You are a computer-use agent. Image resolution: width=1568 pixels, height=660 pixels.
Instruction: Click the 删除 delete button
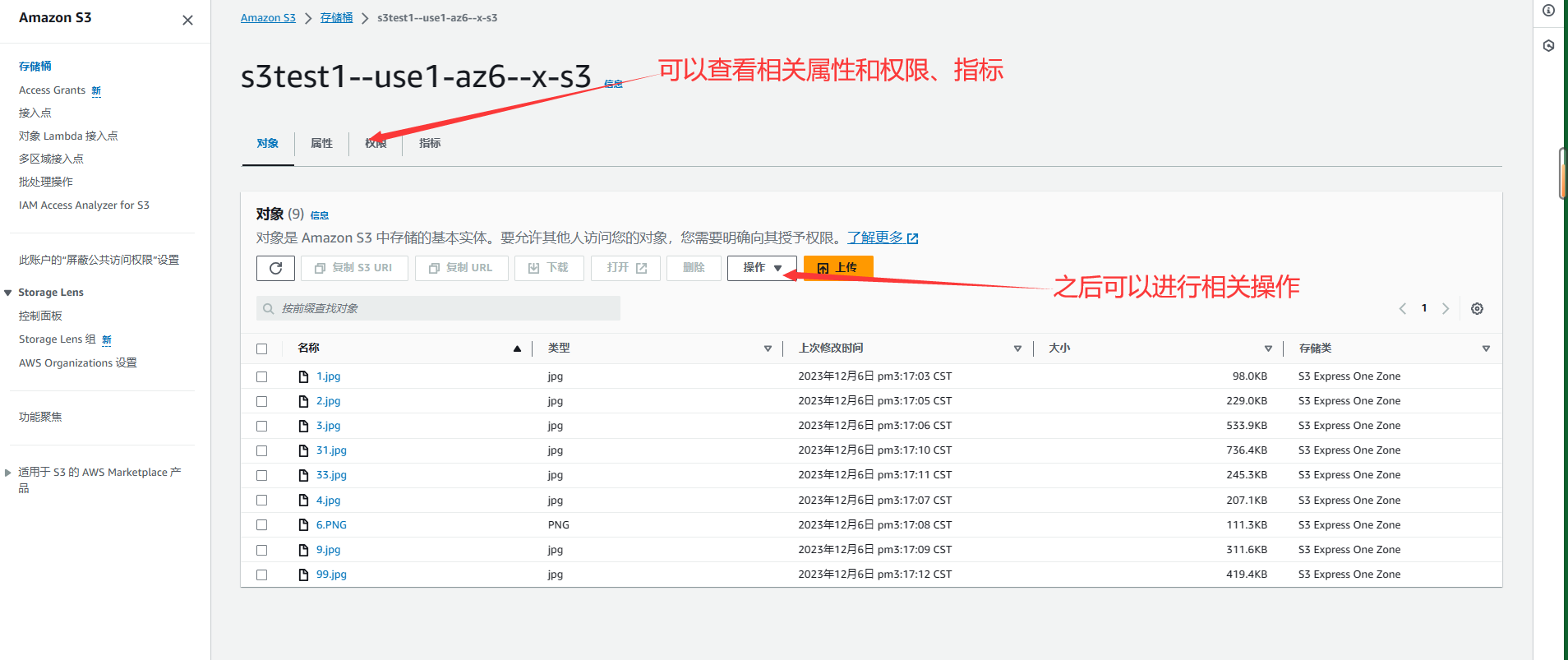694,268
